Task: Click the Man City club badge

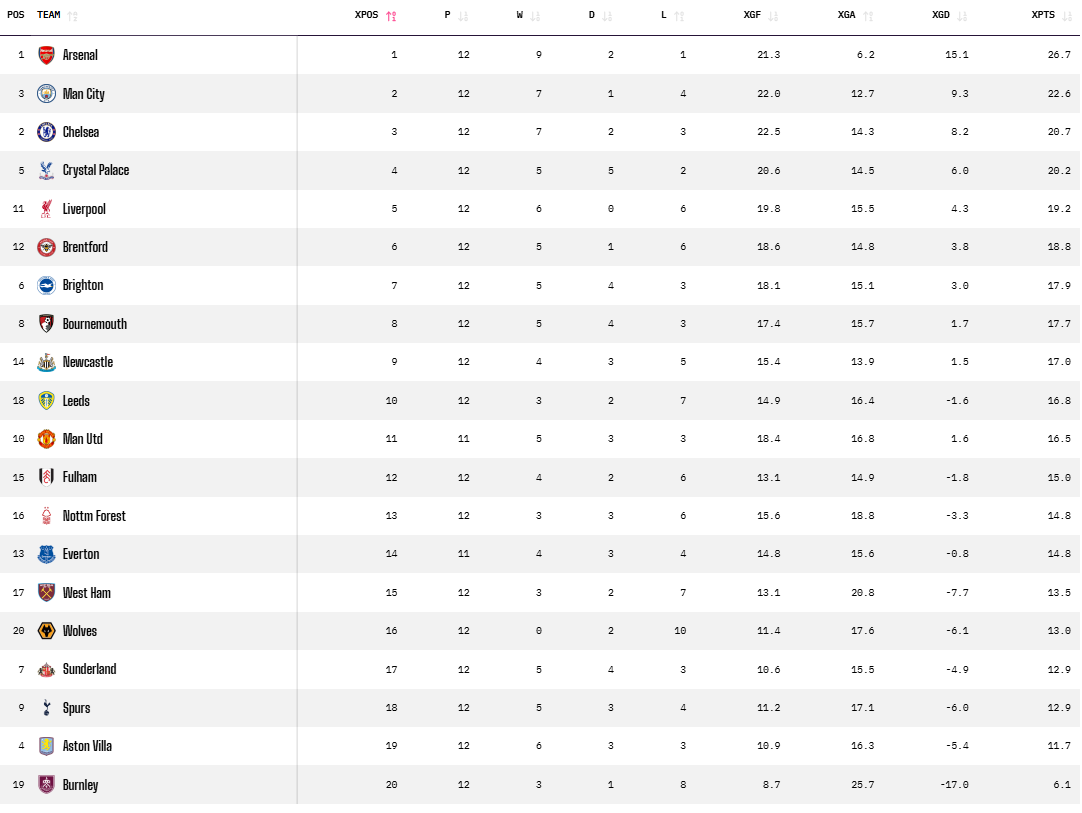Action: [46, 94]
